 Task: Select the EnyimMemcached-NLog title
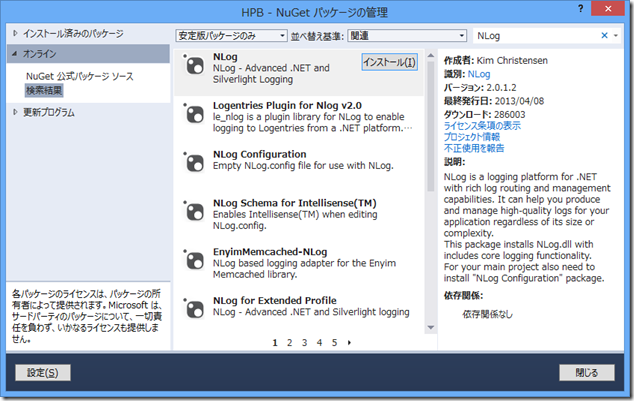coord(270,252)
